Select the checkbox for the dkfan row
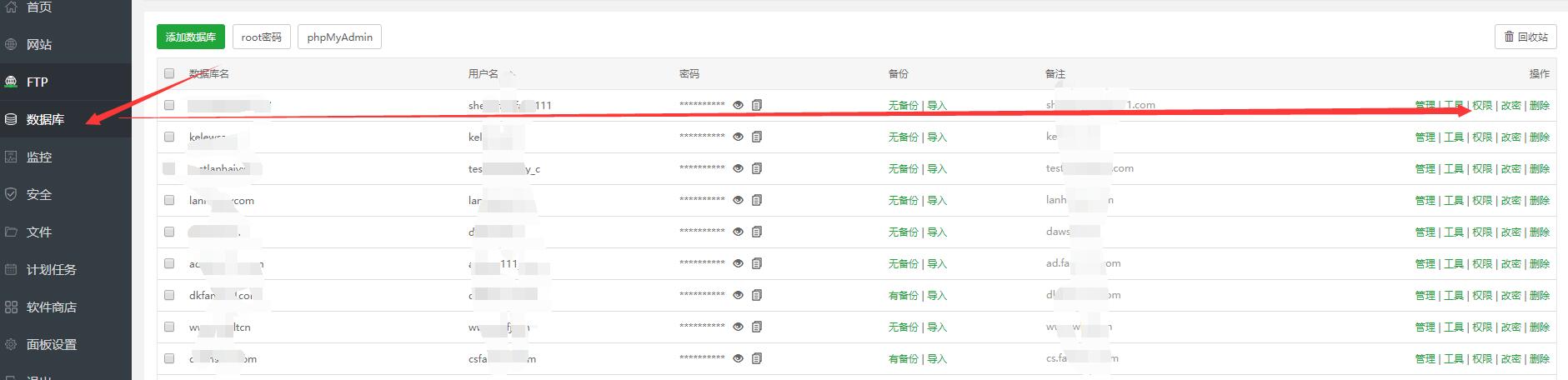 point(169,295)
